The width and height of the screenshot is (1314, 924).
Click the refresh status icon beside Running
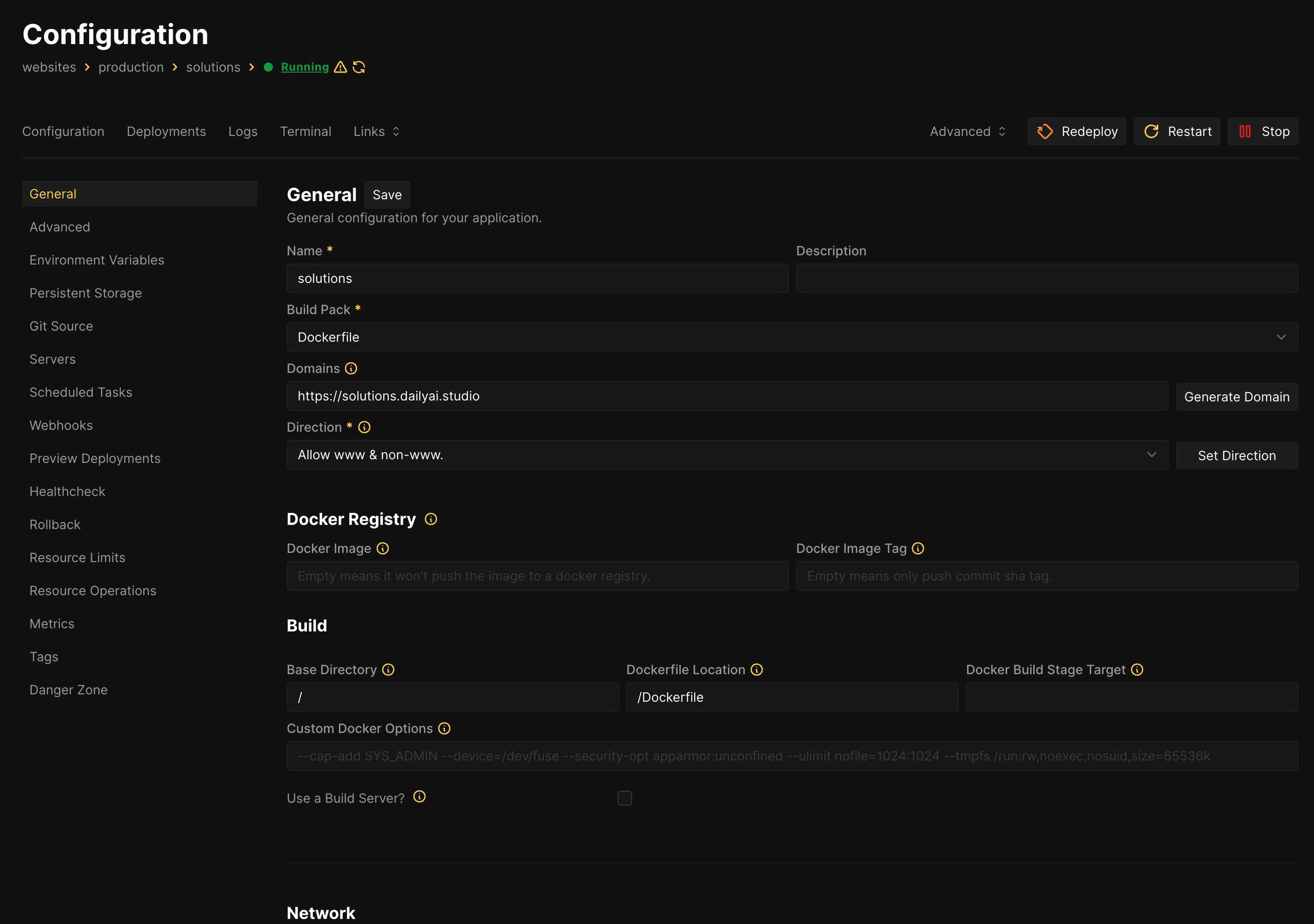[359, 67]
